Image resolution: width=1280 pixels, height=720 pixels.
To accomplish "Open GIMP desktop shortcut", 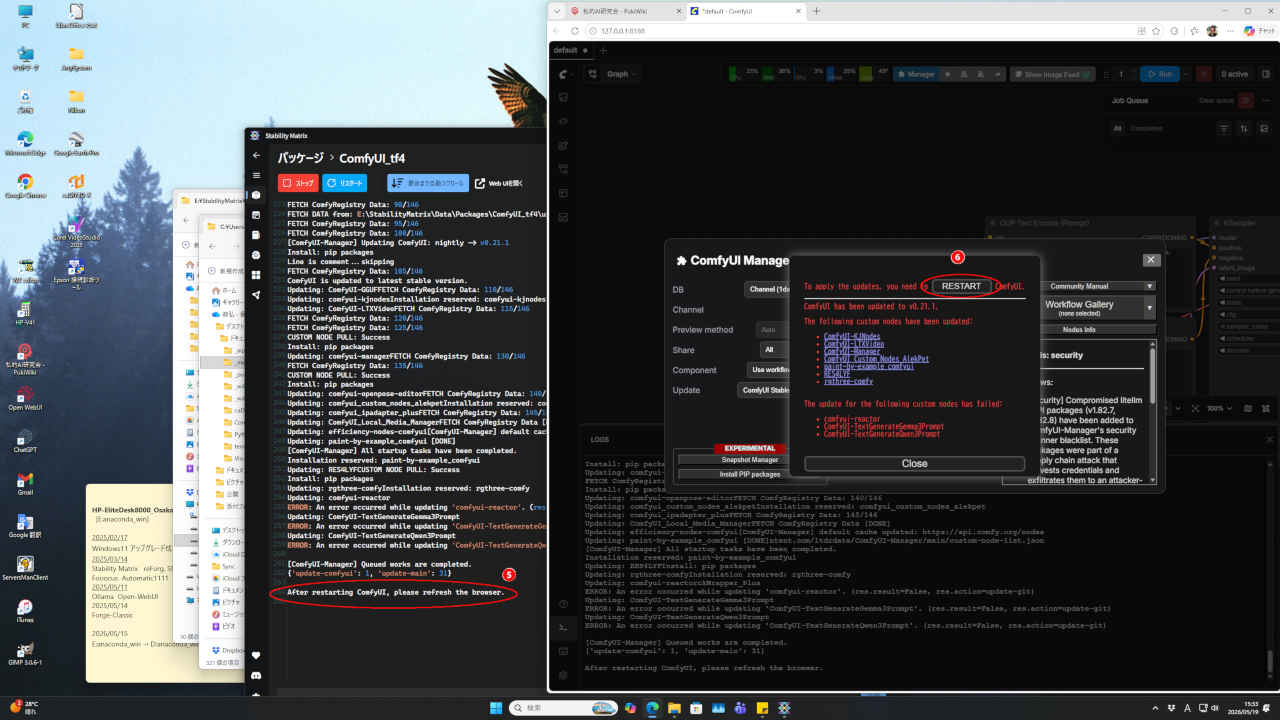I will point(25,652).
